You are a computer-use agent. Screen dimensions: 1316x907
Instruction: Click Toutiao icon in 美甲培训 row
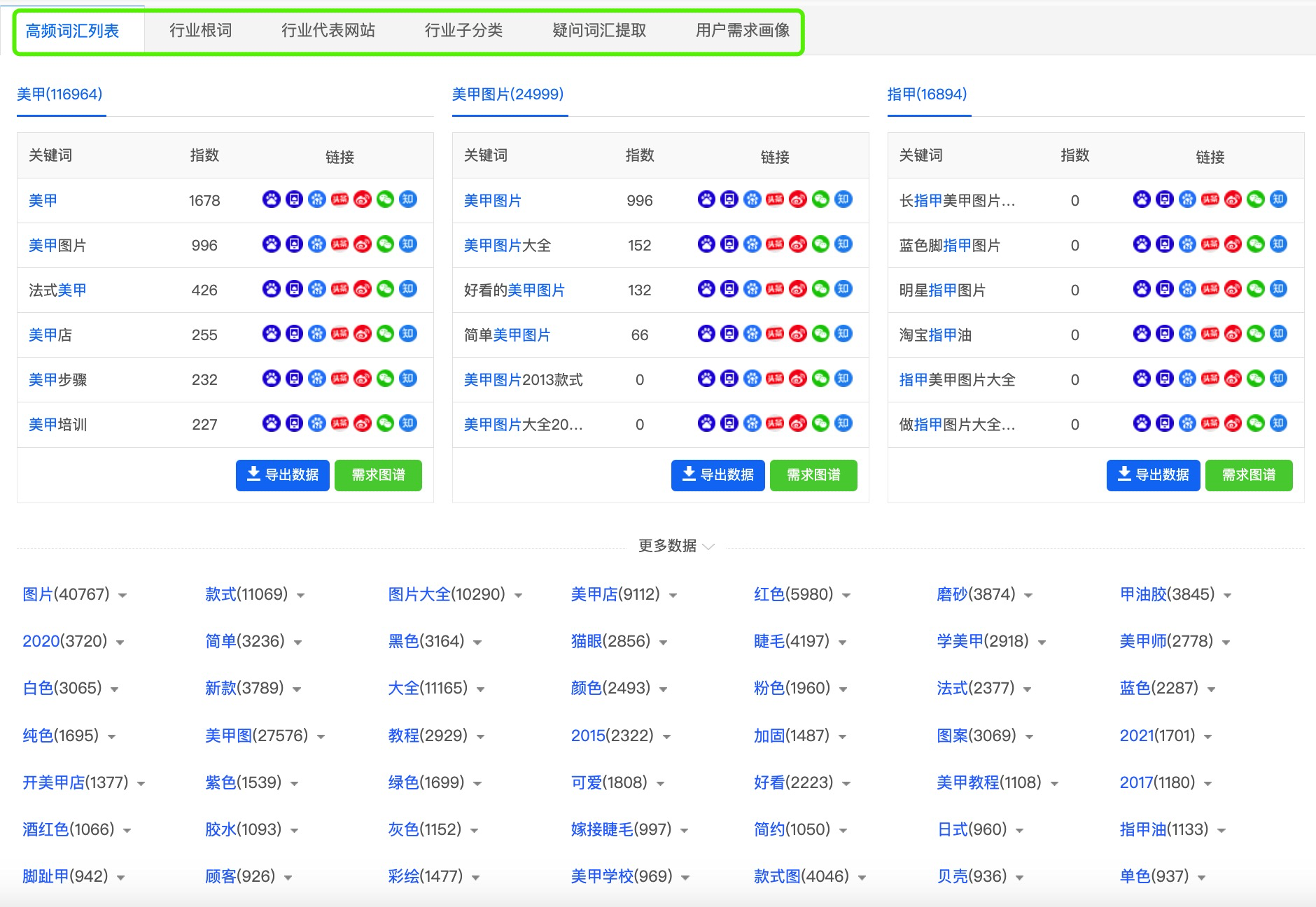click(339, 423)
